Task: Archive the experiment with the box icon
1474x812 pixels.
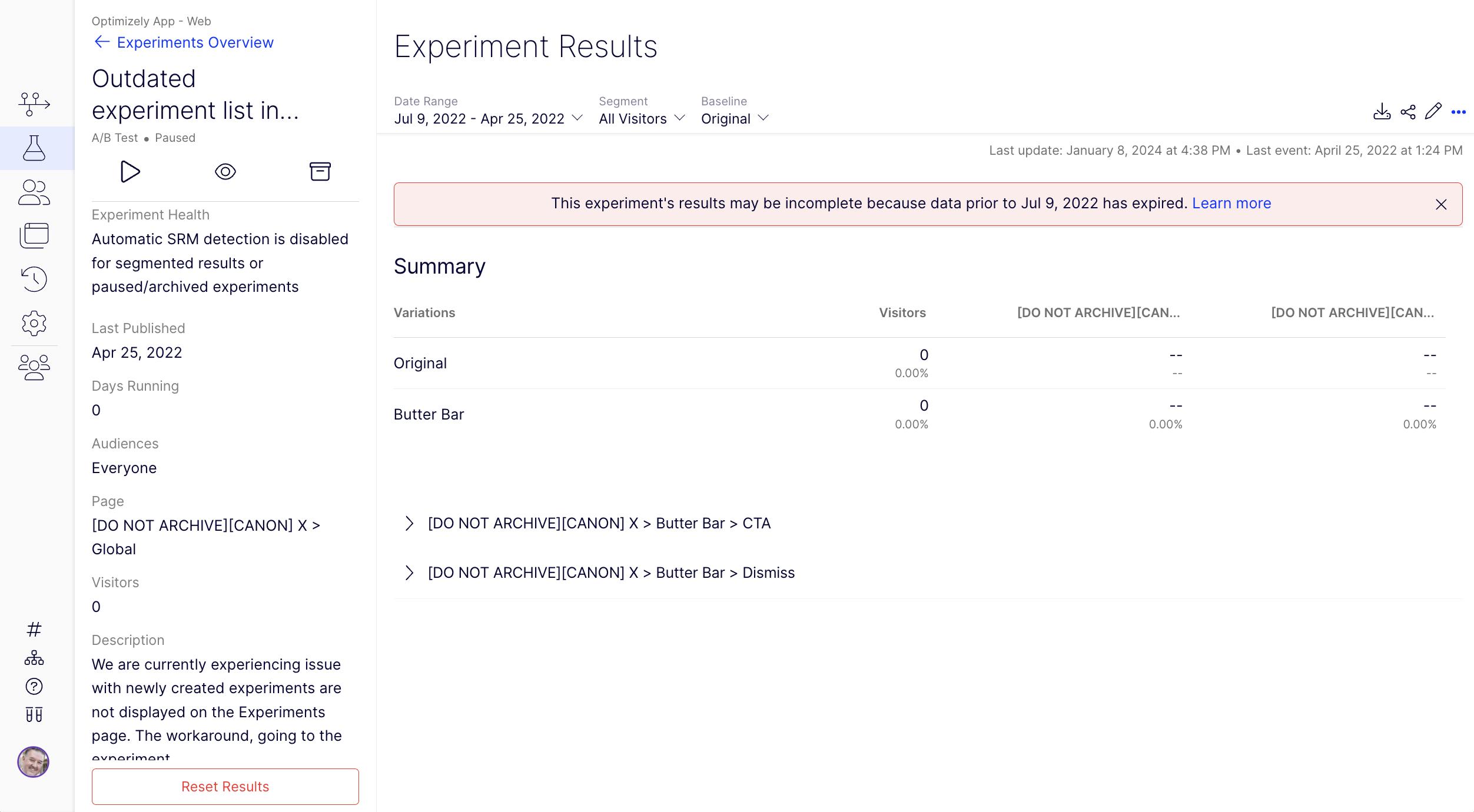Action: (320, 172)
